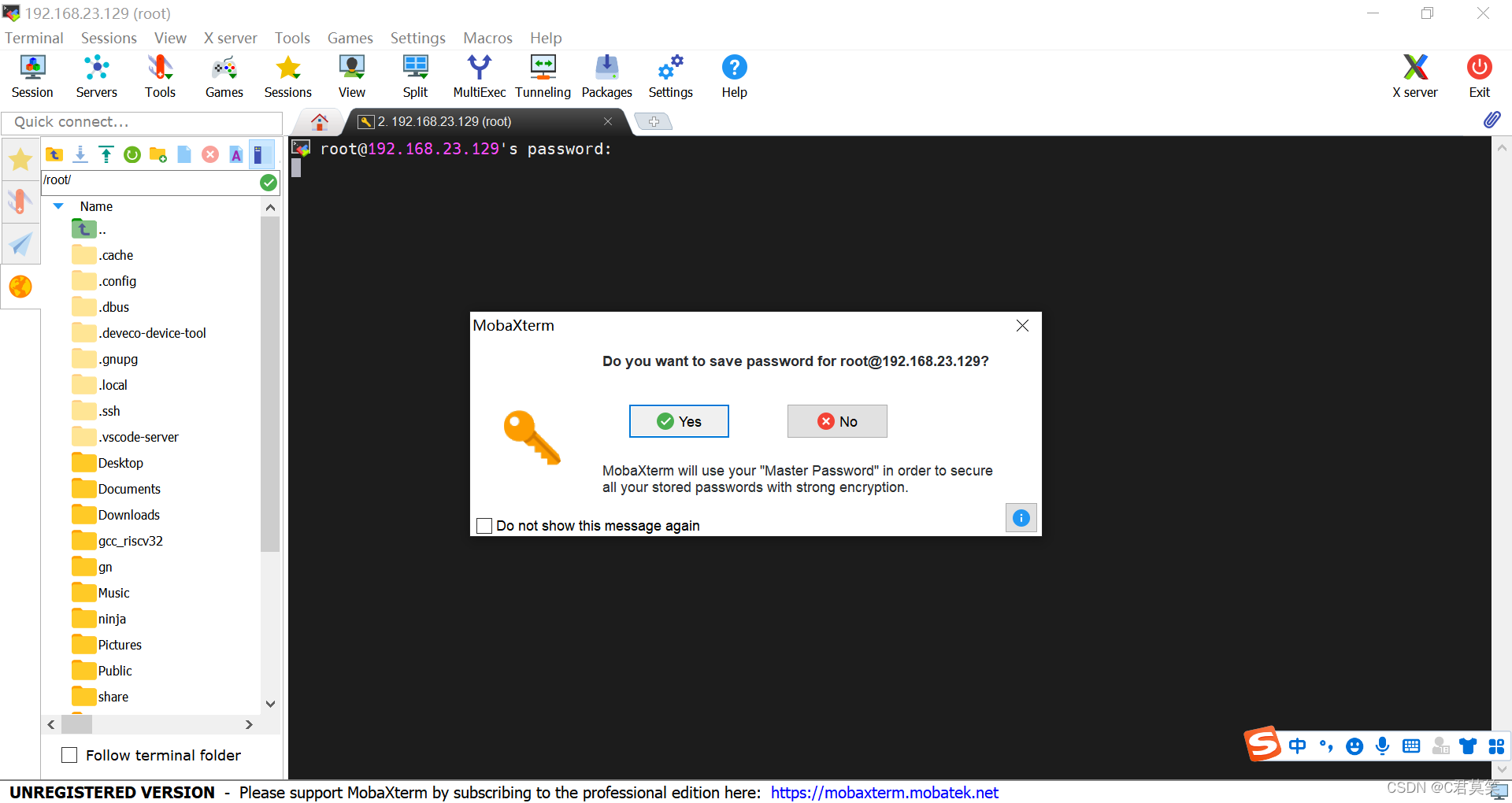Open the mobaxterm.mobatek.net subscription link
Viewport: 1512px width, 803px height.
pos(884,792)
